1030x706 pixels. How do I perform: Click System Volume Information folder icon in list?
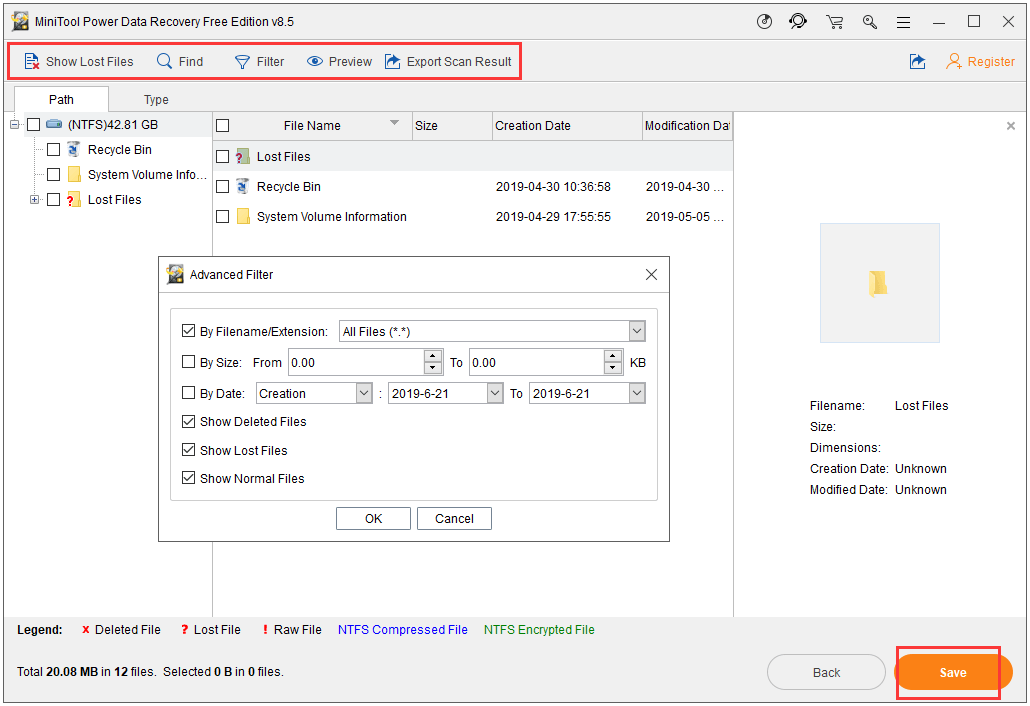(243, 216)
